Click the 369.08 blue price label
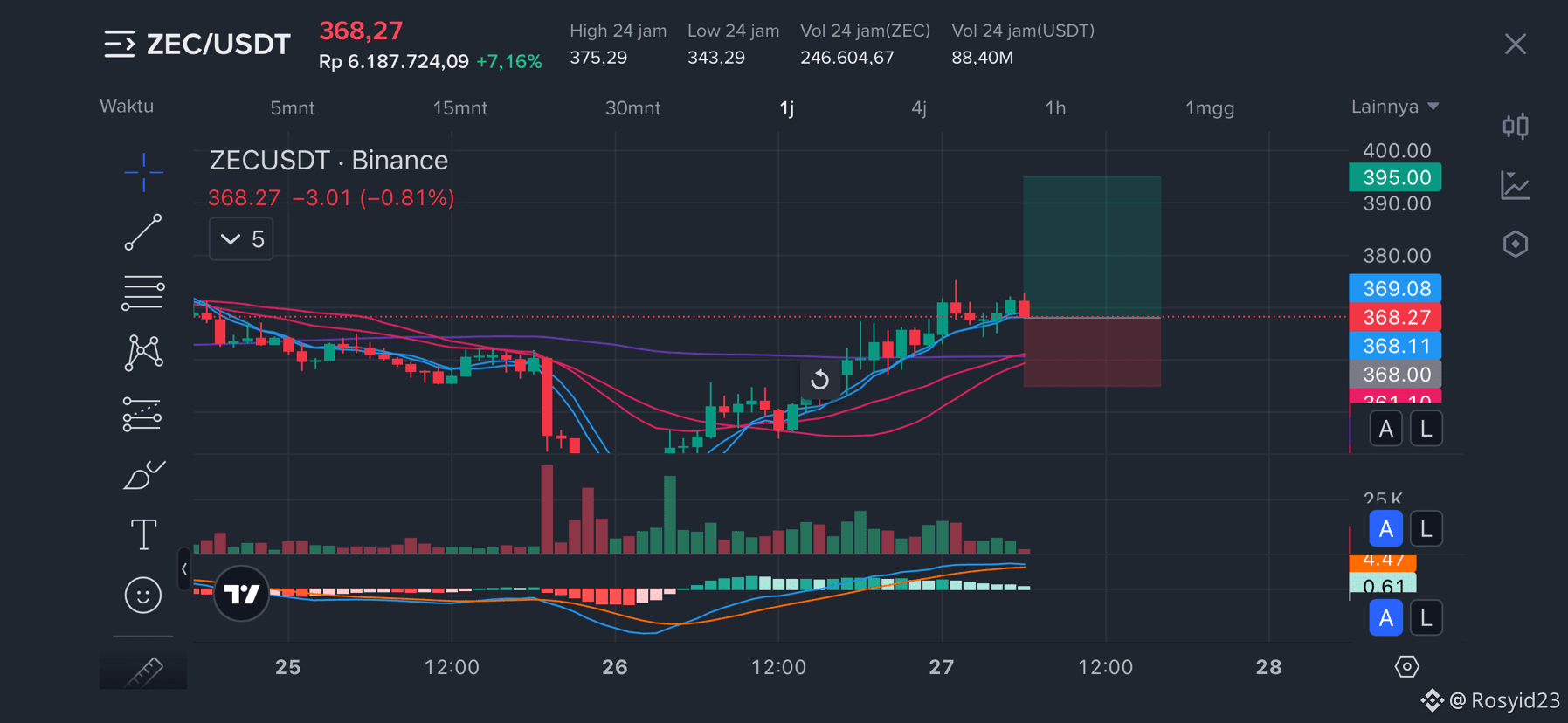 coord(1395,288)
